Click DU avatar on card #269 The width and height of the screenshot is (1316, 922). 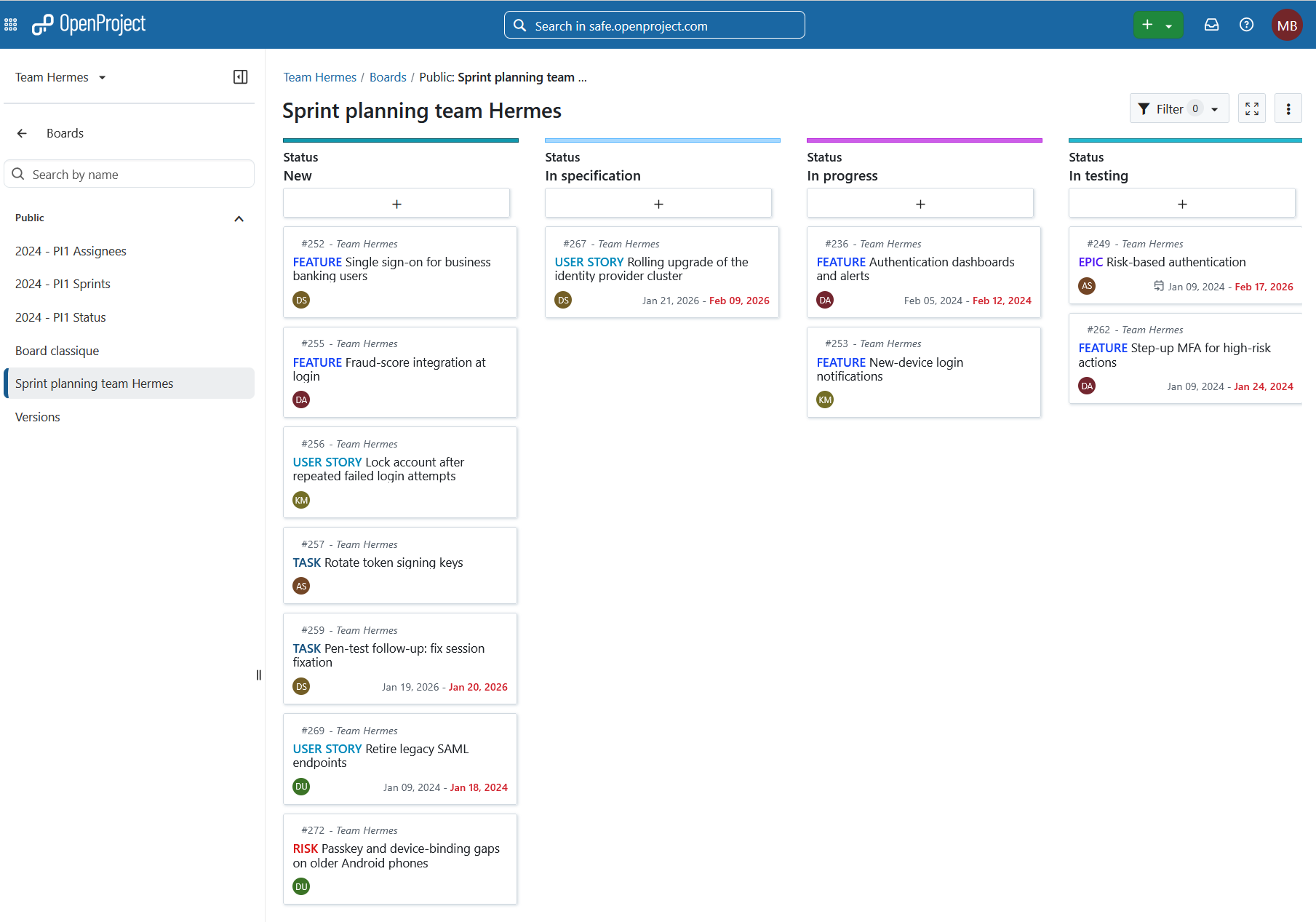(x=301, y=787)
